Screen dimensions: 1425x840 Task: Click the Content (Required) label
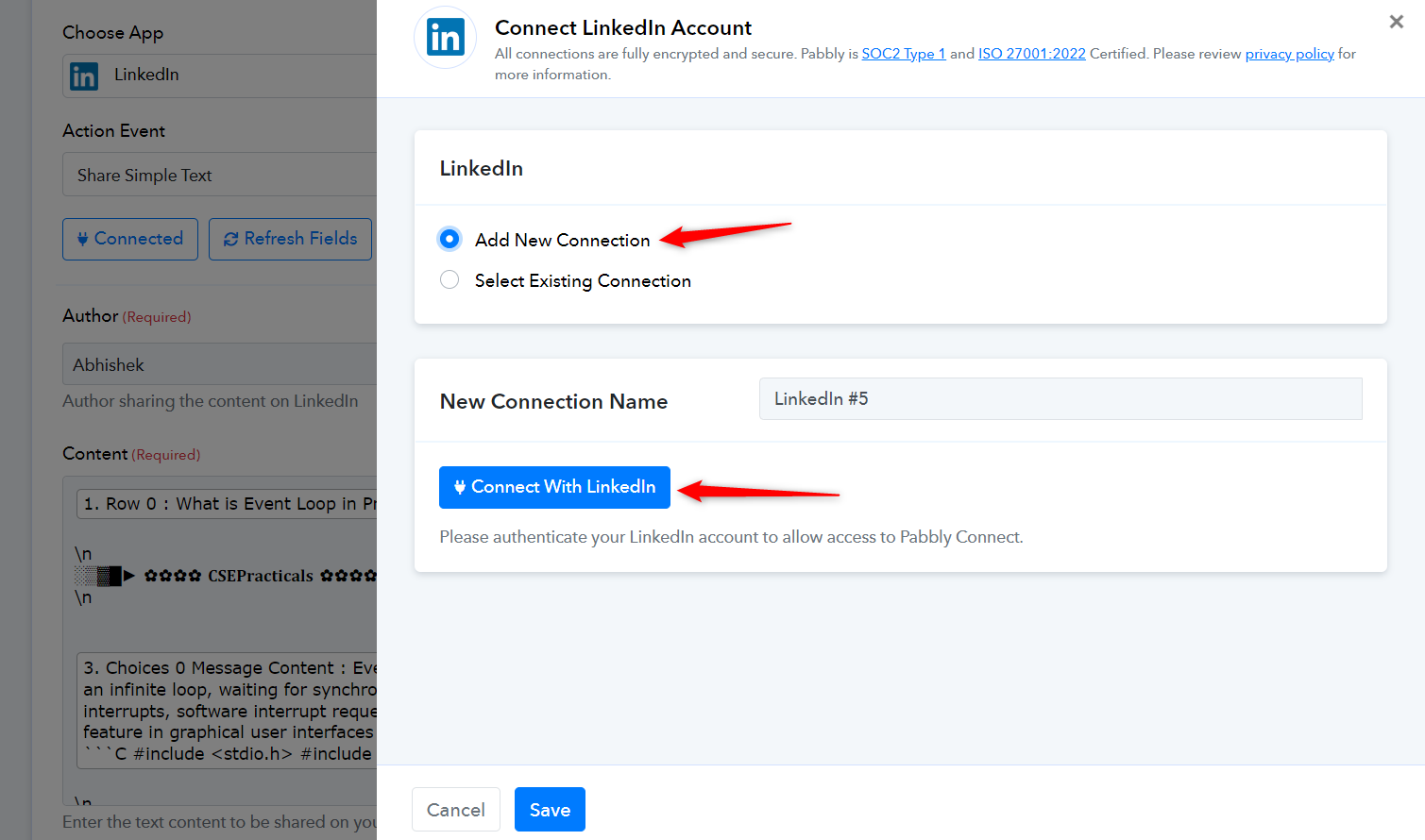(131, 454)
